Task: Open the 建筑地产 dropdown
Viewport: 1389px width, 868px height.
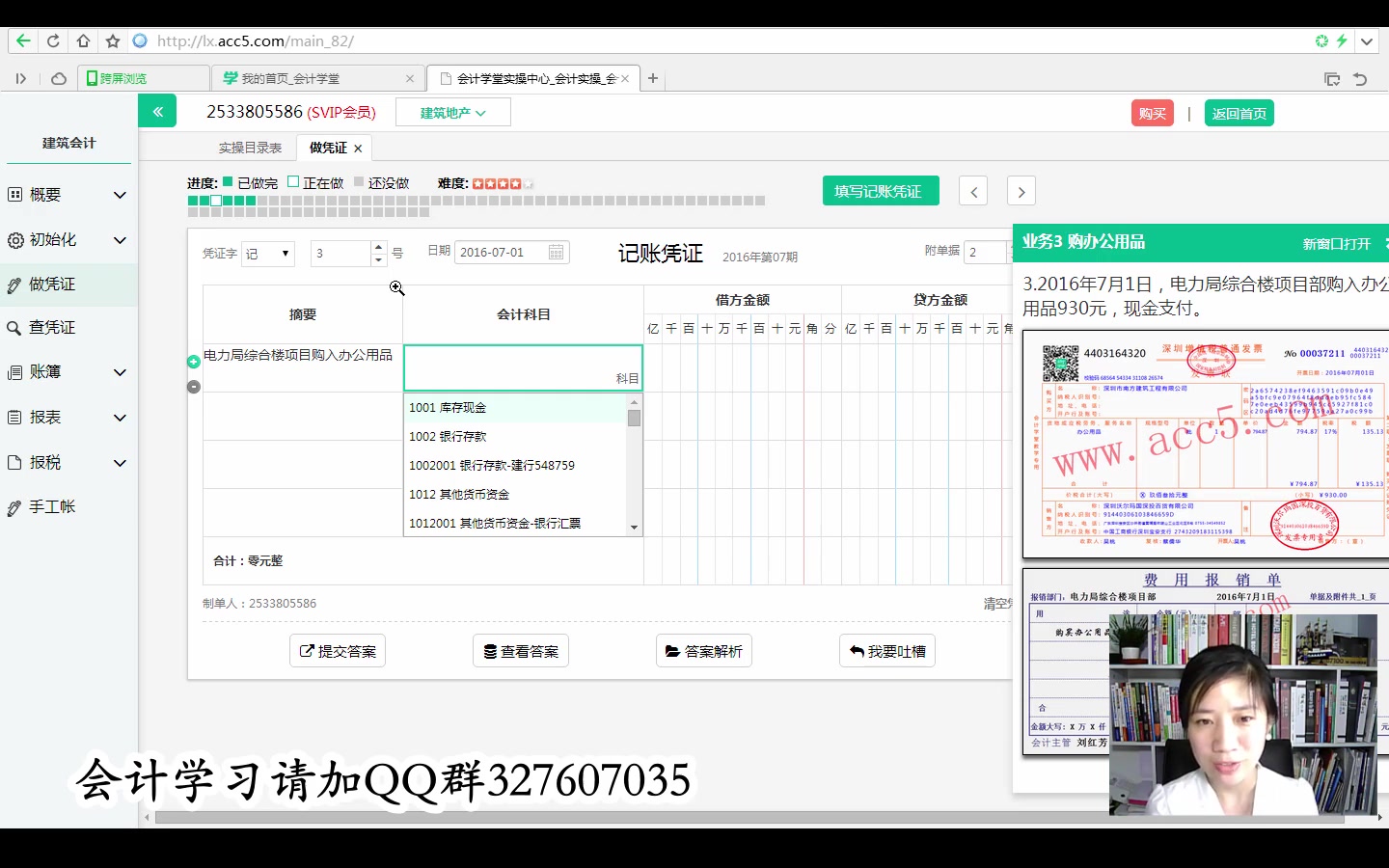Action: click(x=452, y=113)
